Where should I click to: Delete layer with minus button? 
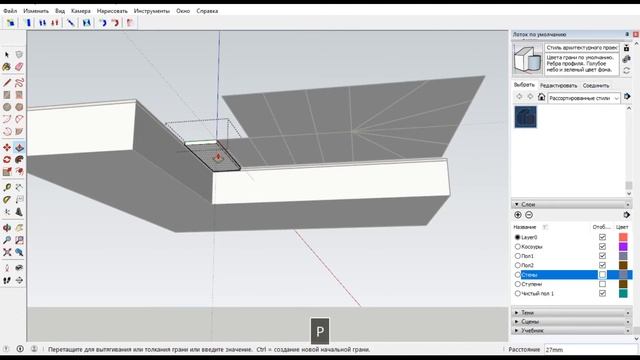pyautogui.click(x=529, y=215)
